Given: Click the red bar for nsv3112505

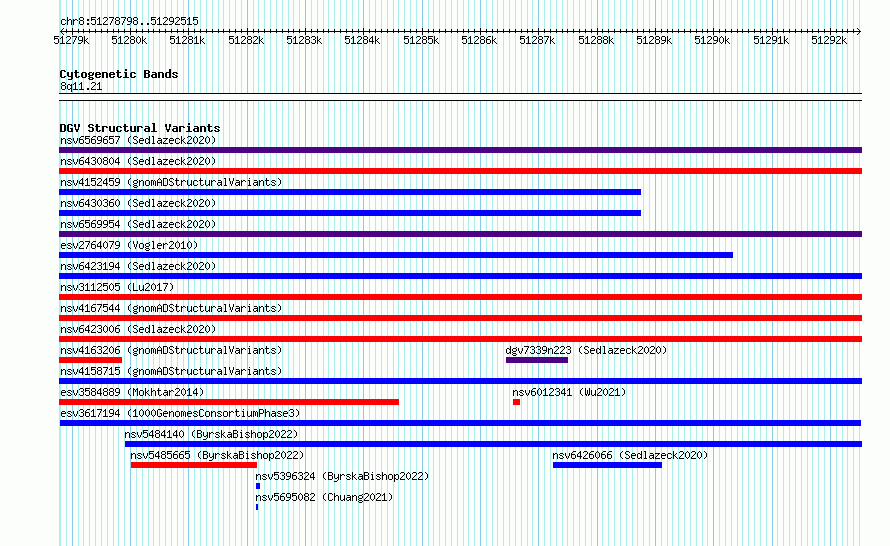Looking at the screenshot, I should [x=460, y=297].
